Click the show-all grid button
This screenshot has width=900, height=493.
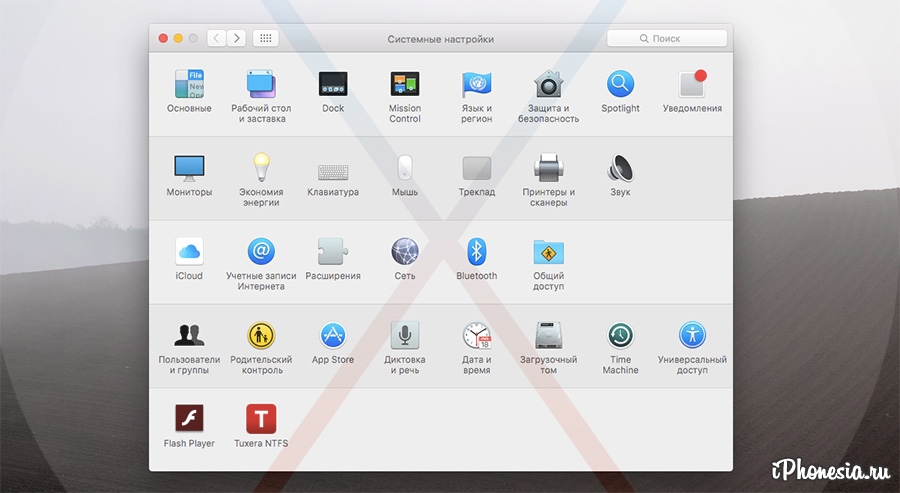(x=265, y=38)
